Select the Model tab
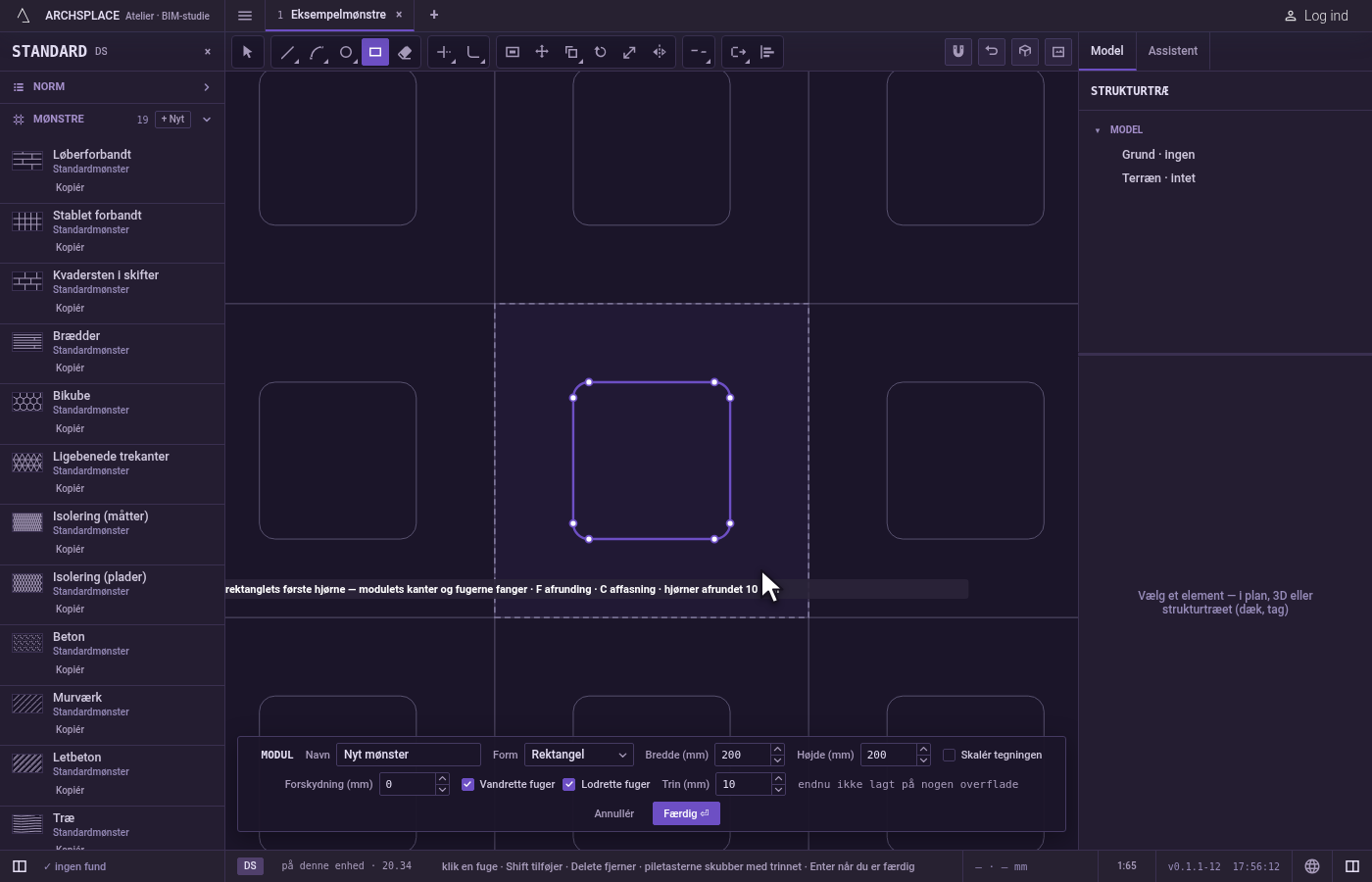The width and height of the screenshot is (1372, 882). pos(1107,51)
